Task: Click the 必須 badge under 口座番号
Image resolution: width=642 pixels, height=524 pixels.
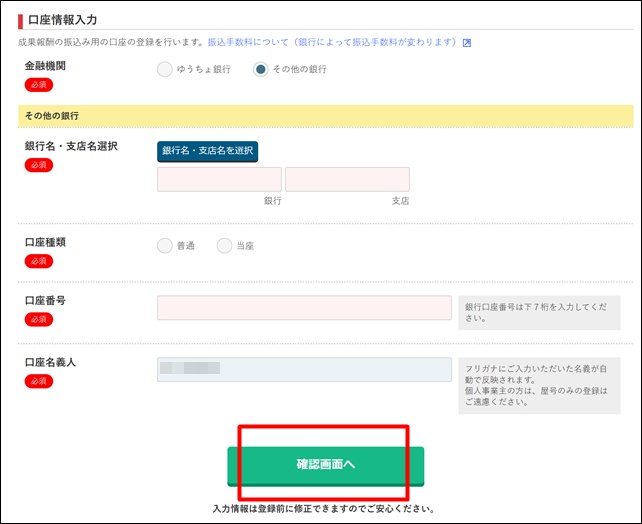Action: tap(39, 319)
